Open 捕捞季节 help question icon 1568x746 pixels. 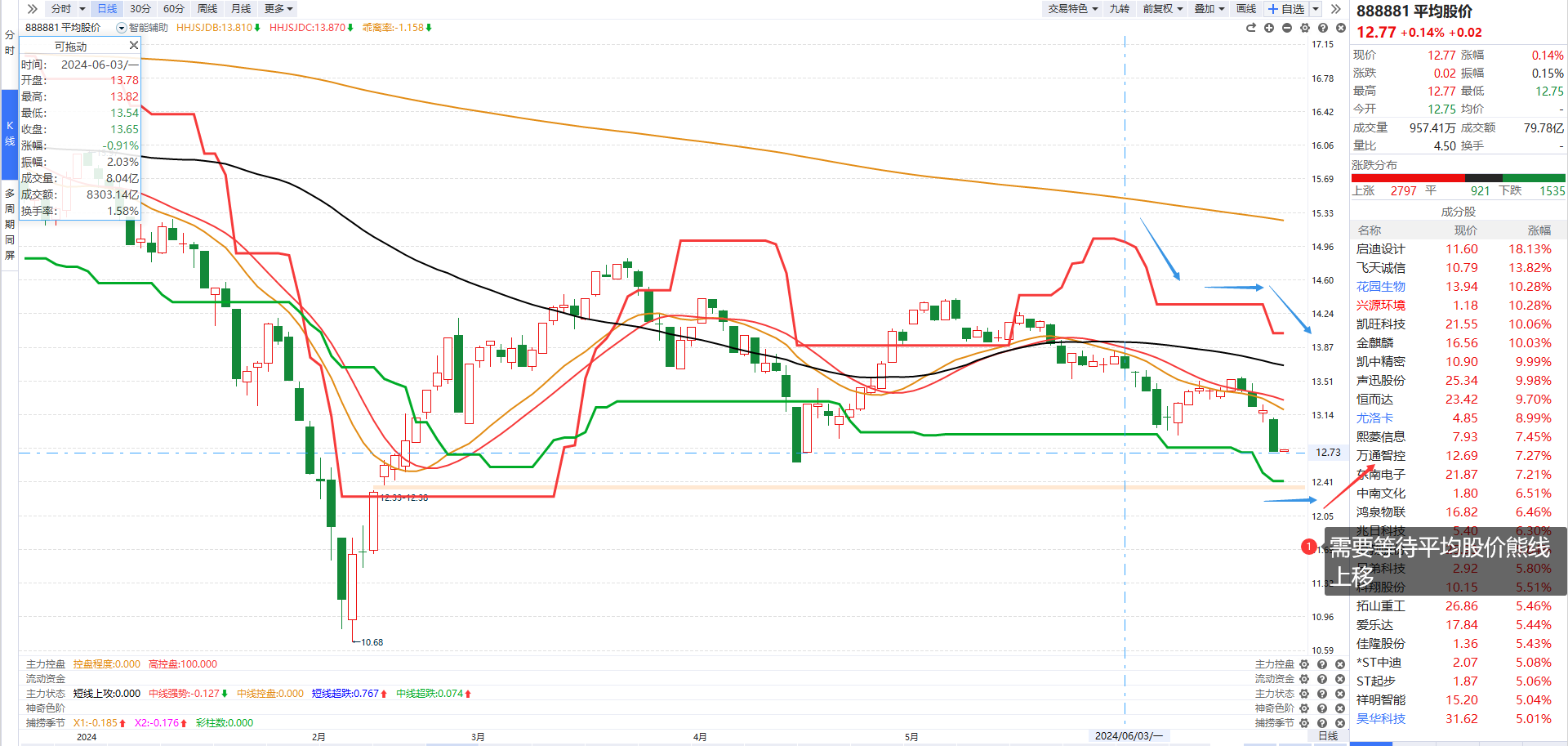1322,723
